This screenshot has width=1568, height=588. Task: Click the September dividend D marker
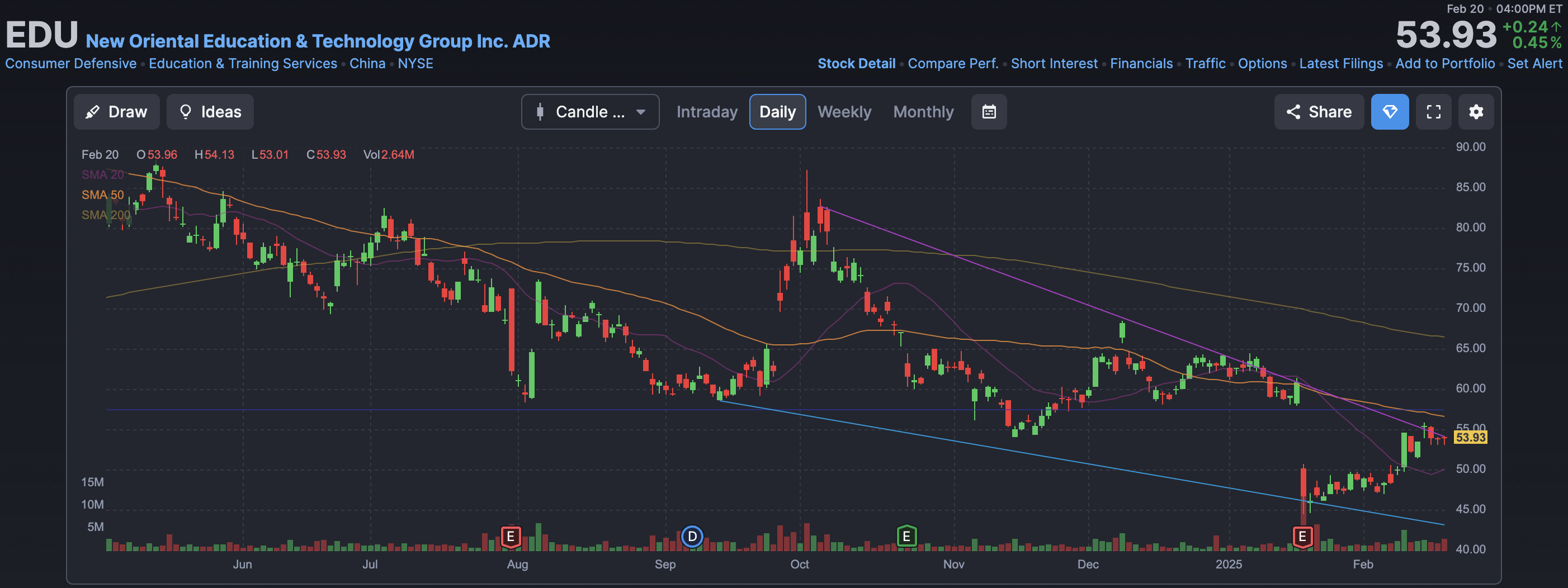(692, 536)
